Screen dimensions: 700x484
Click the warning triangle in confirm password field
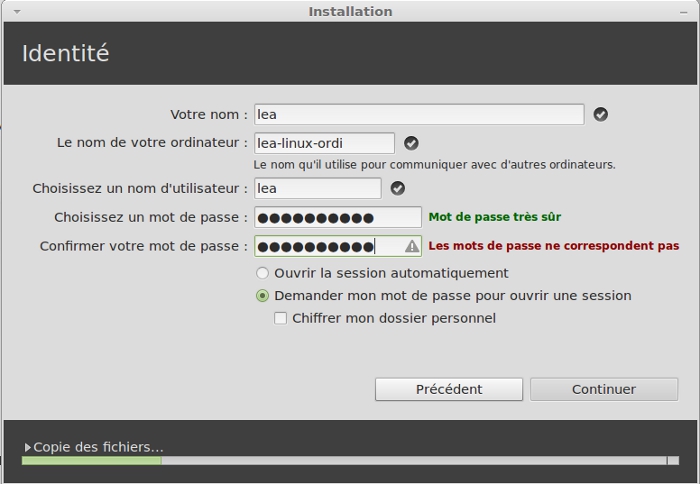(x=411, y=246)
